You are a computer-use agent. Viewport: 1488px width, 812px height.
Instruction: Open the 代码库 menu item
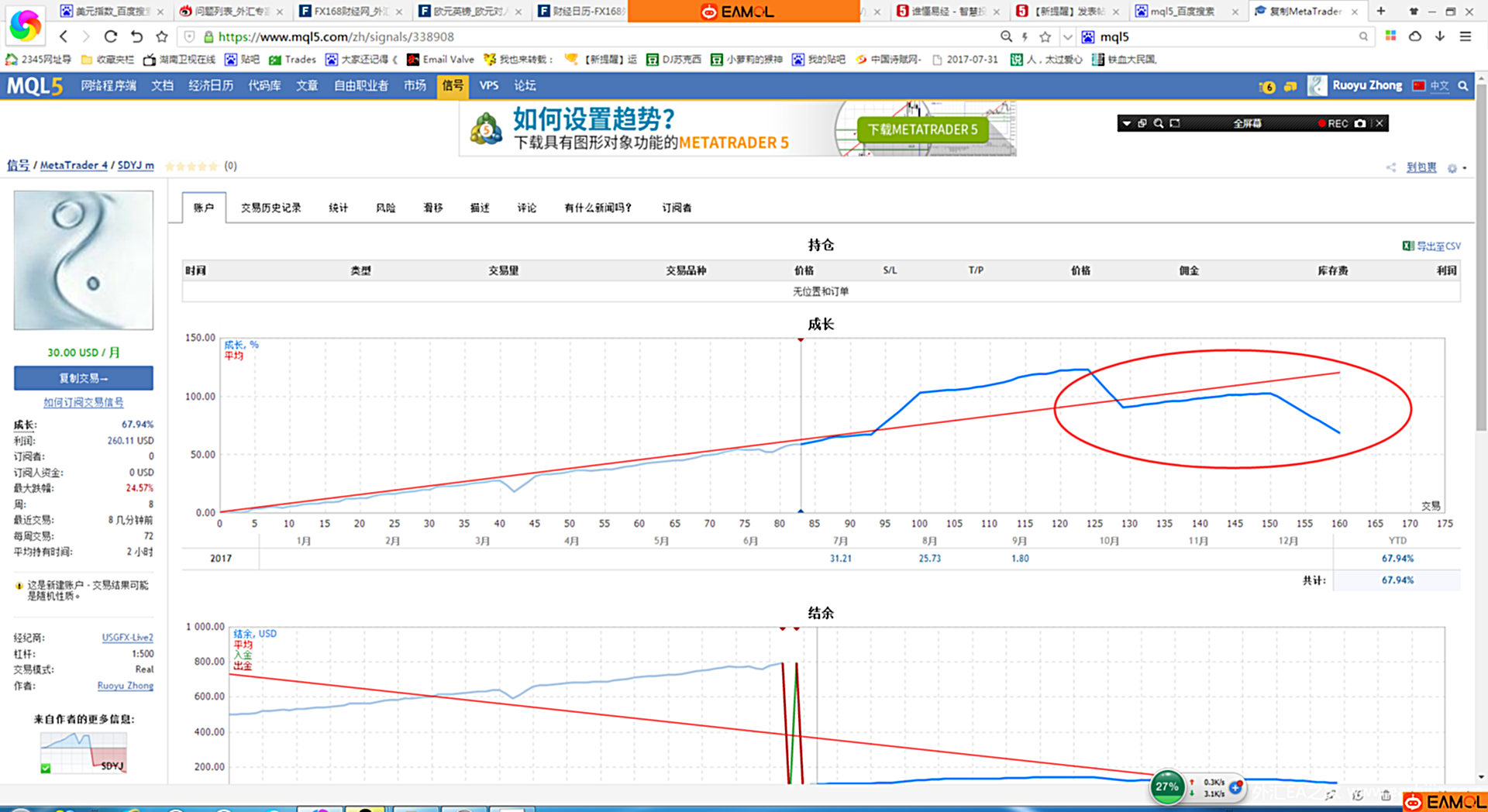tap(264, 86)
